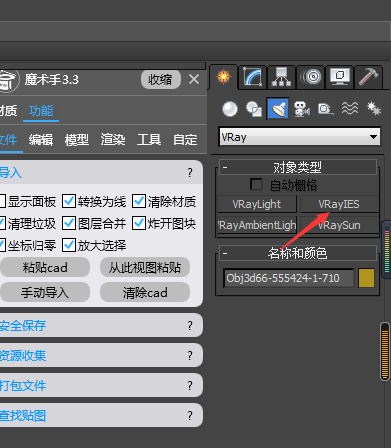Expand the 查找贴图 section

100,415
